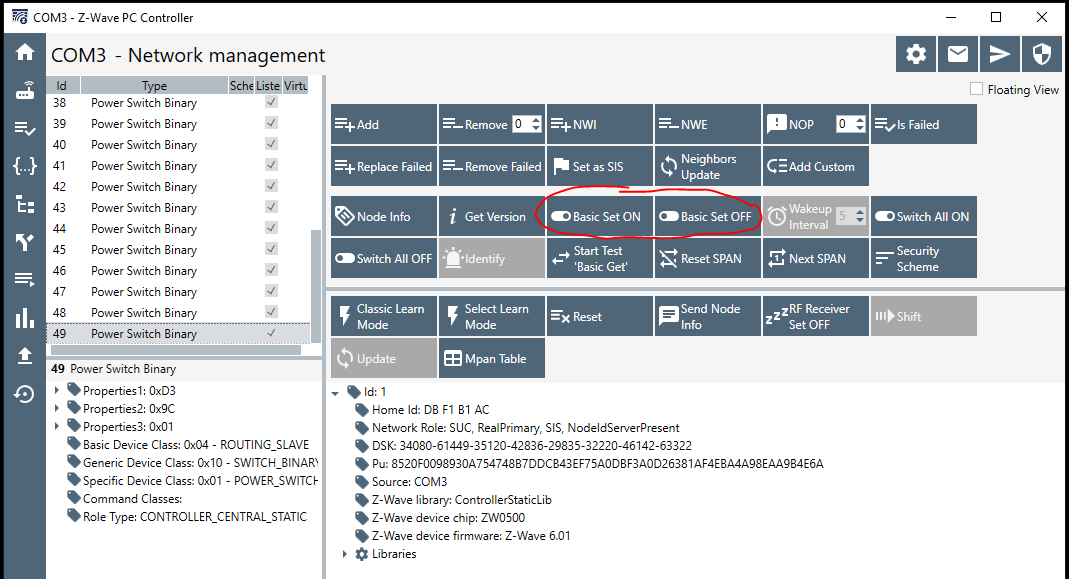The width and height of the screenshot is (1069, 579).
Task: Click Neighbors Update button
Action: click(x=708, y=166)
